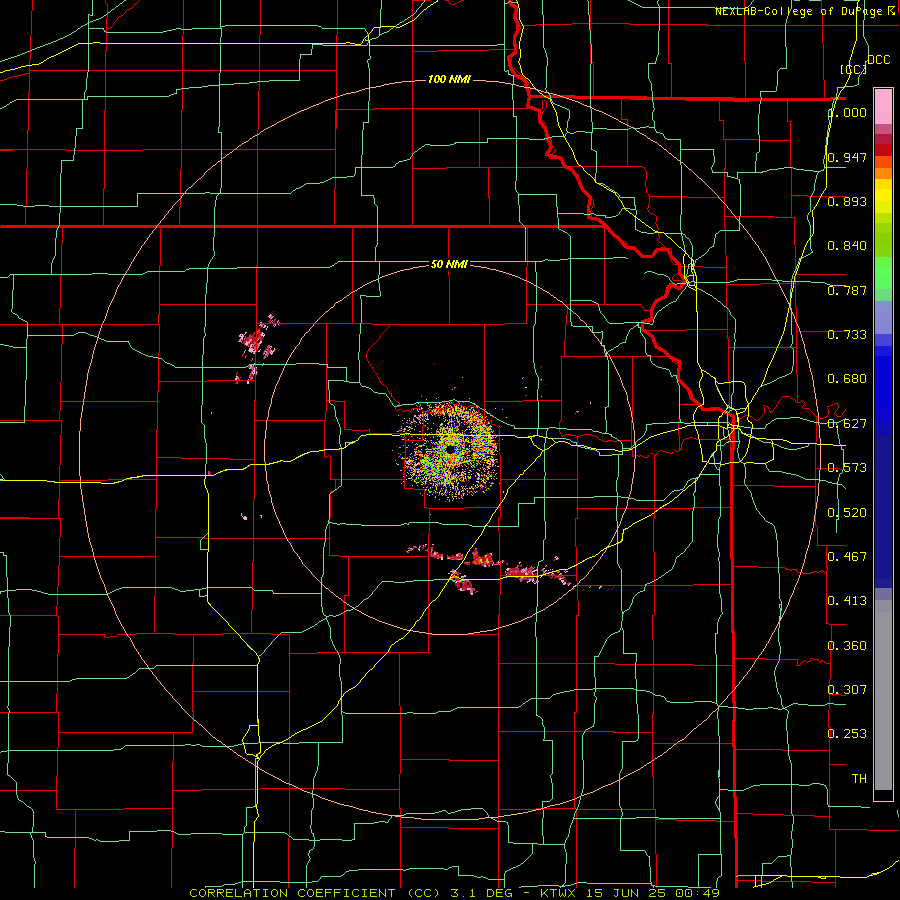Select the 0.893 scale value
Screen dimensions: 900x900
(x=847, y=201)
